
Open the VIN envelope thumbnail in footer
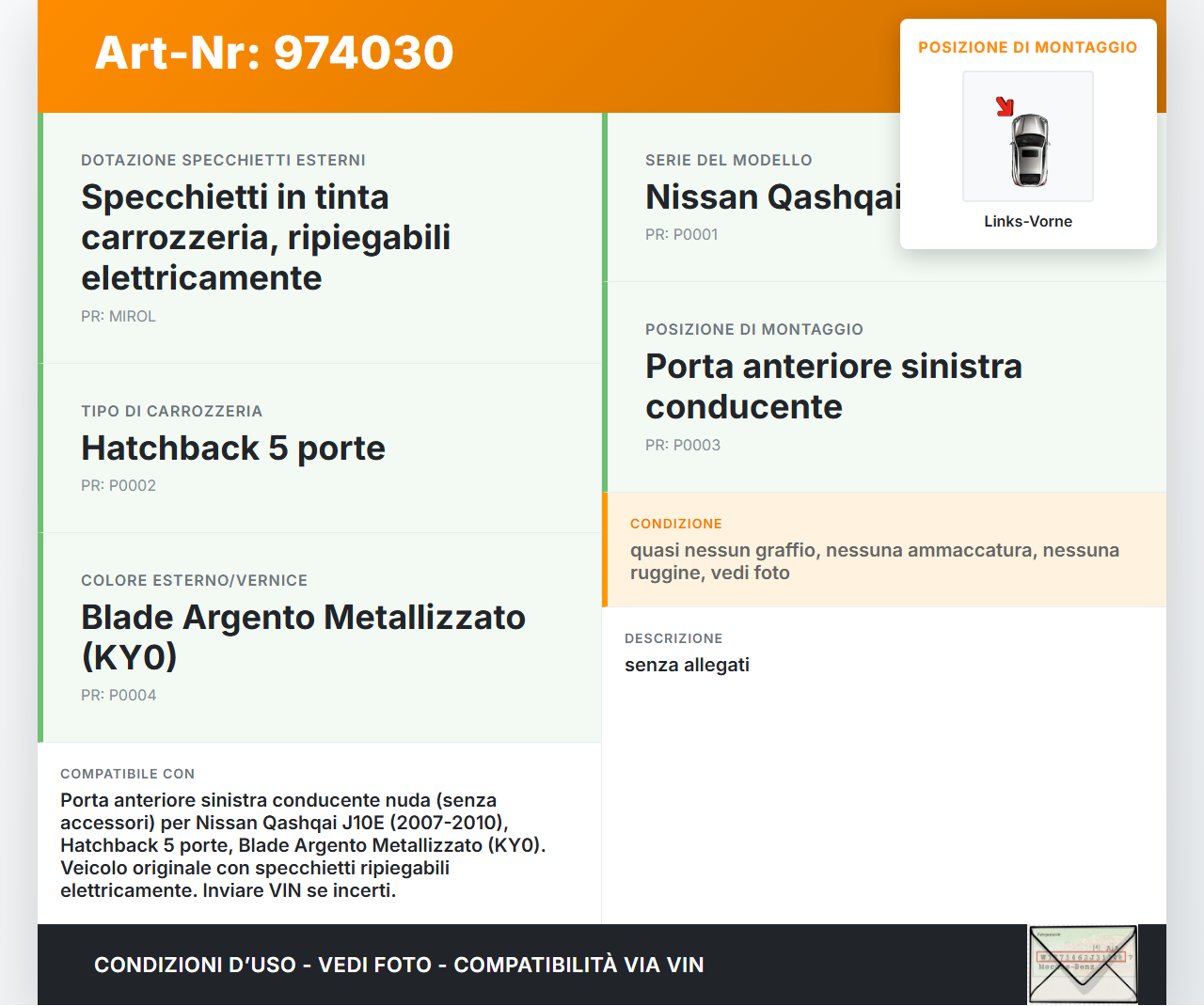tap(1083, 965)
